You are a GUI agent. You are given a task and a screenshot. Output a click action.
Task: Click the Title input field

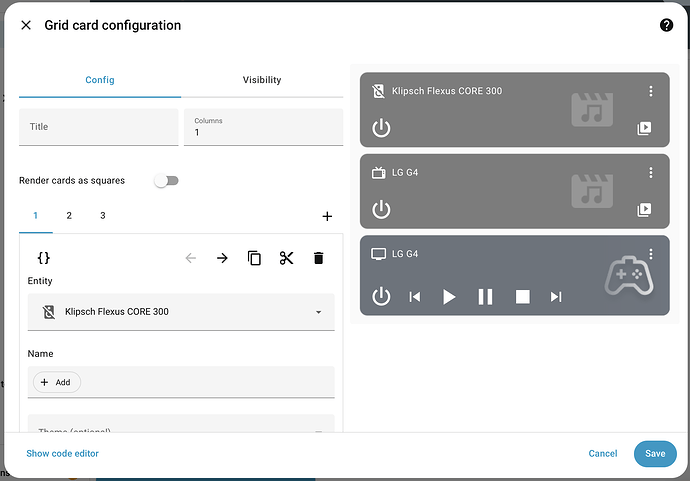[x=99, y=127]
